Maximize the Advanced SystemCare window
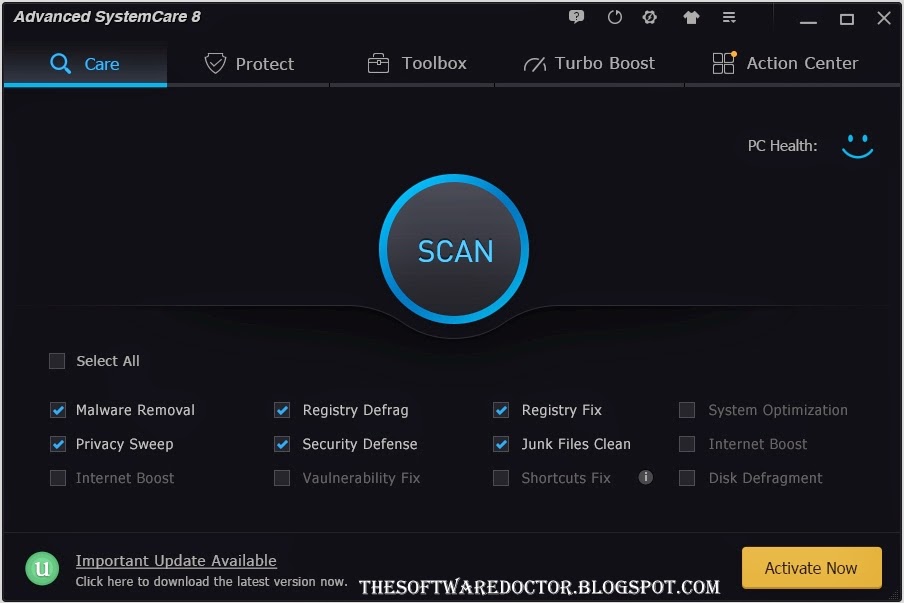Screen dimensions: 904x603 click(x=846, y=19)
